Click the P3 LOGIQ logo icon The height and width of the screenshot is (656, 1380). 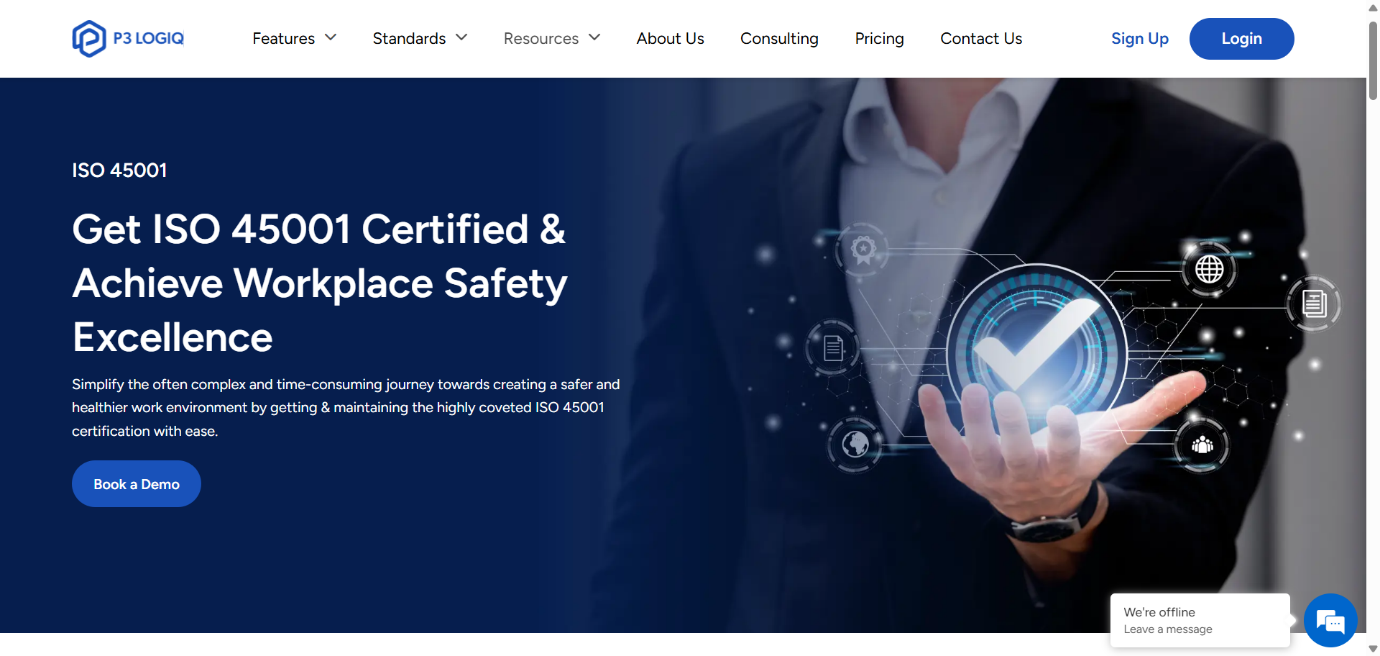coord(87,38)
